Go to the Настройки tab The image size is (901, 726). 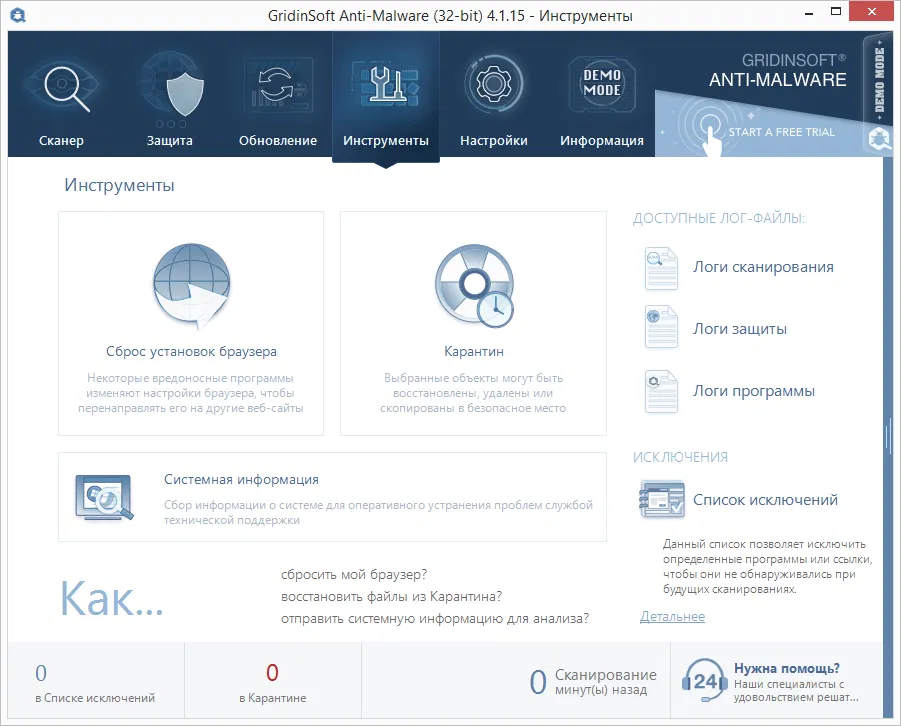[x=494, y=141]
